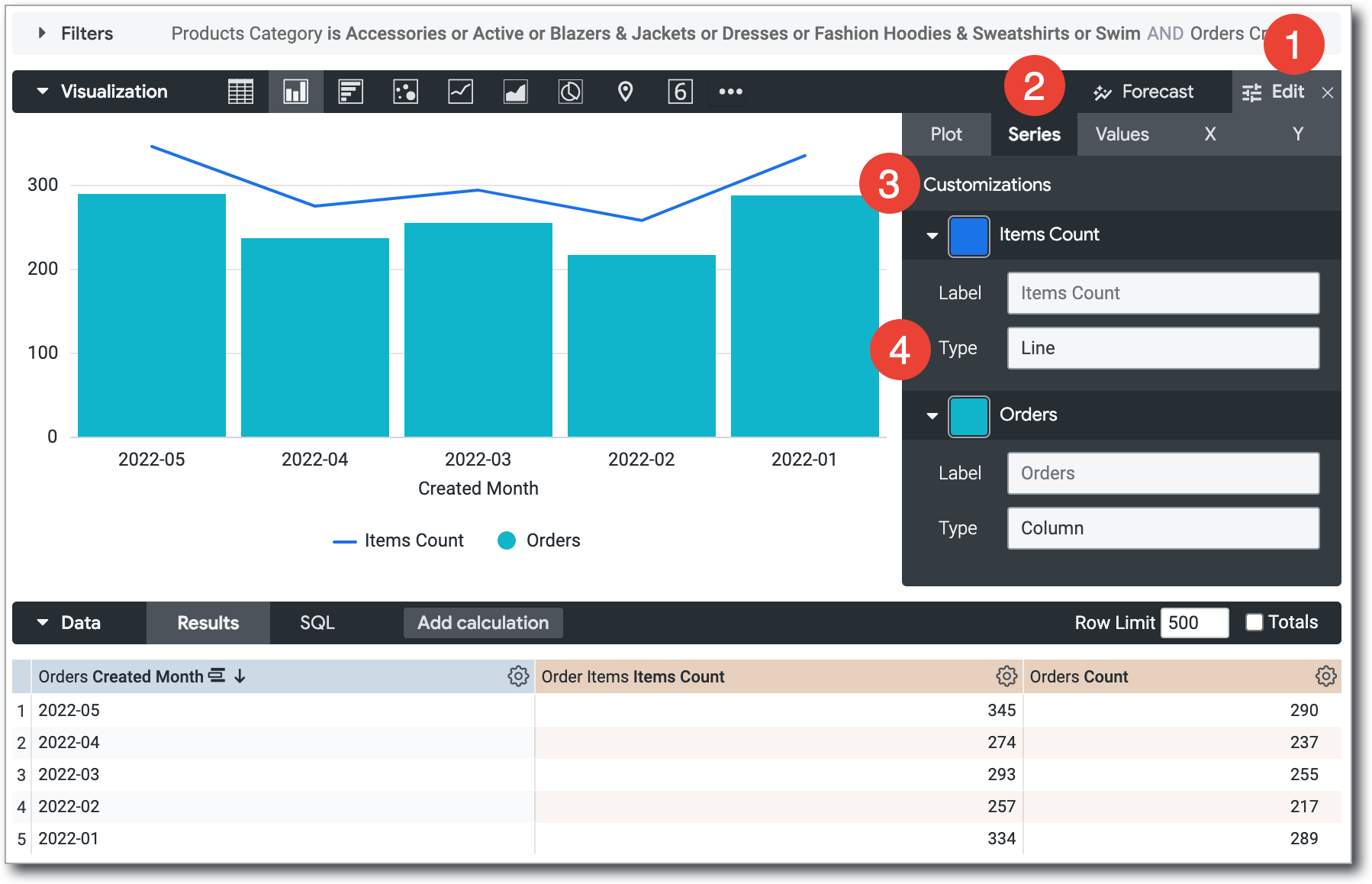1372x884 pixels.
Task: Choose the pie chart visualization icon
Action: [570, 92]
